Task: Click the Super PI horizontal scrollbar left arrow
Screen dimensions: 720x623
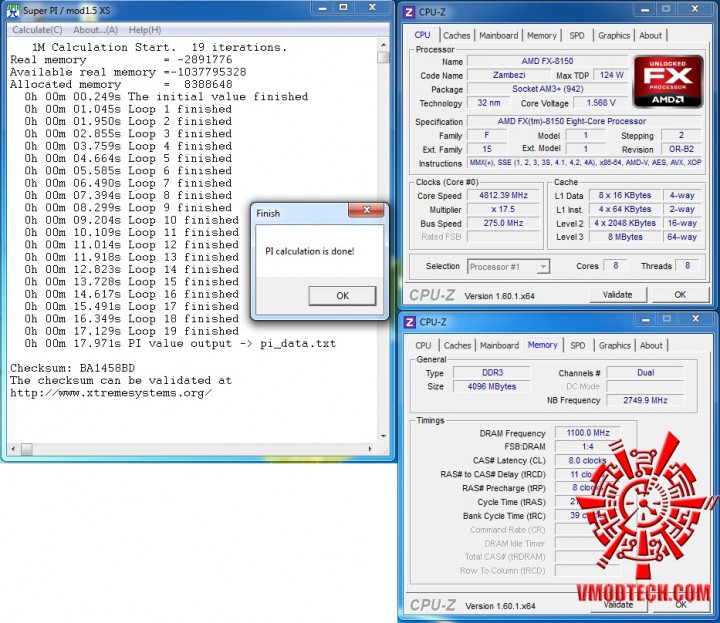Action: (13, 449)
